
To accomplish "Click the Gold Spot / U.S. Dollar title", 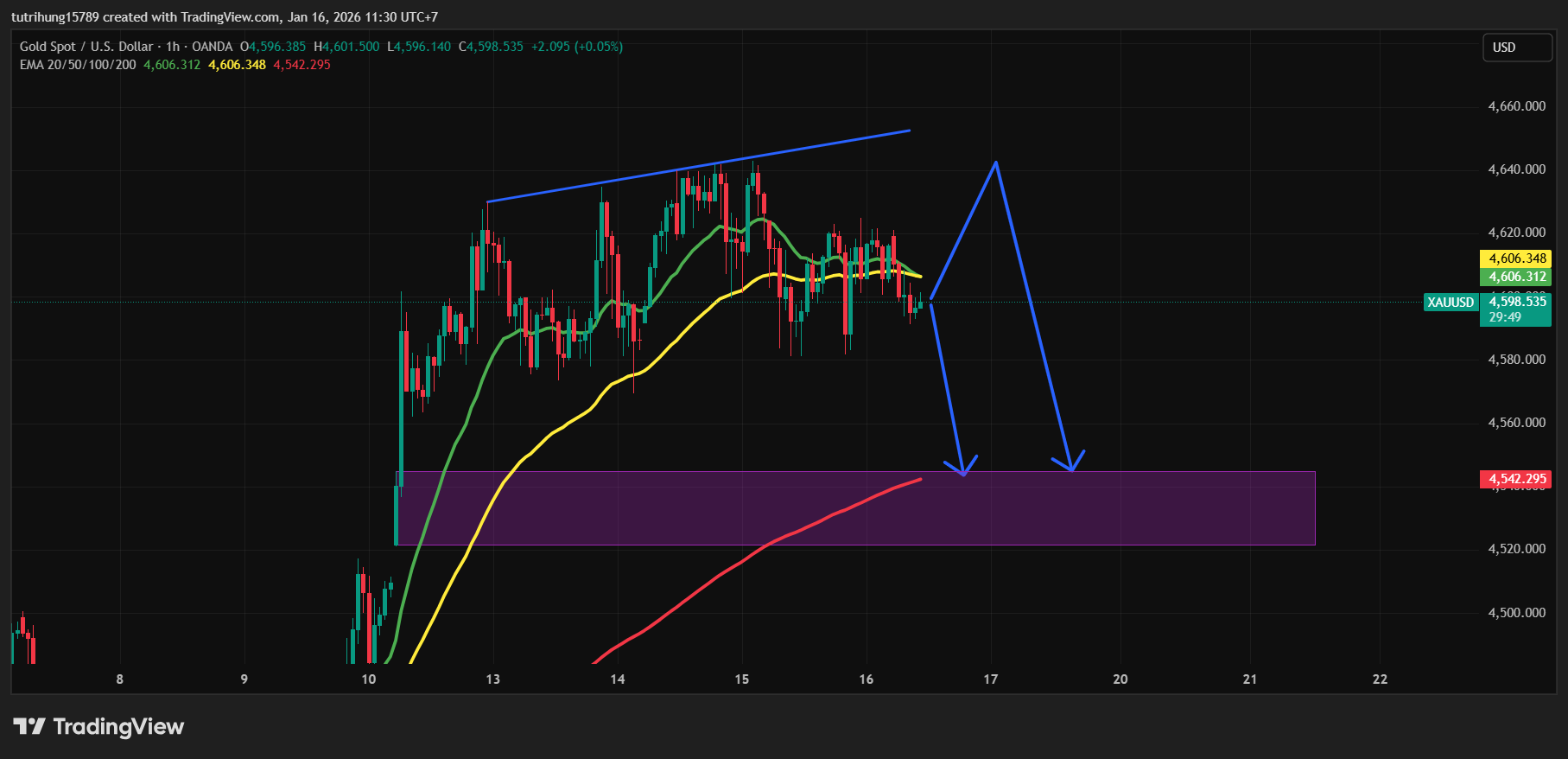I will [x=86, y=47].
